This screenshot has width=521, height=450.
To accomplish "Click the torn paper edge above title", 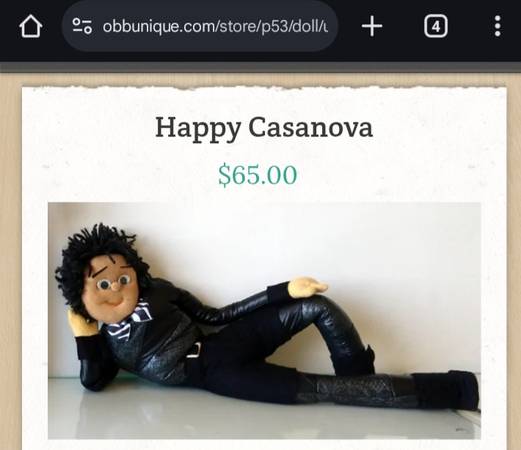I will coord(264,88).
